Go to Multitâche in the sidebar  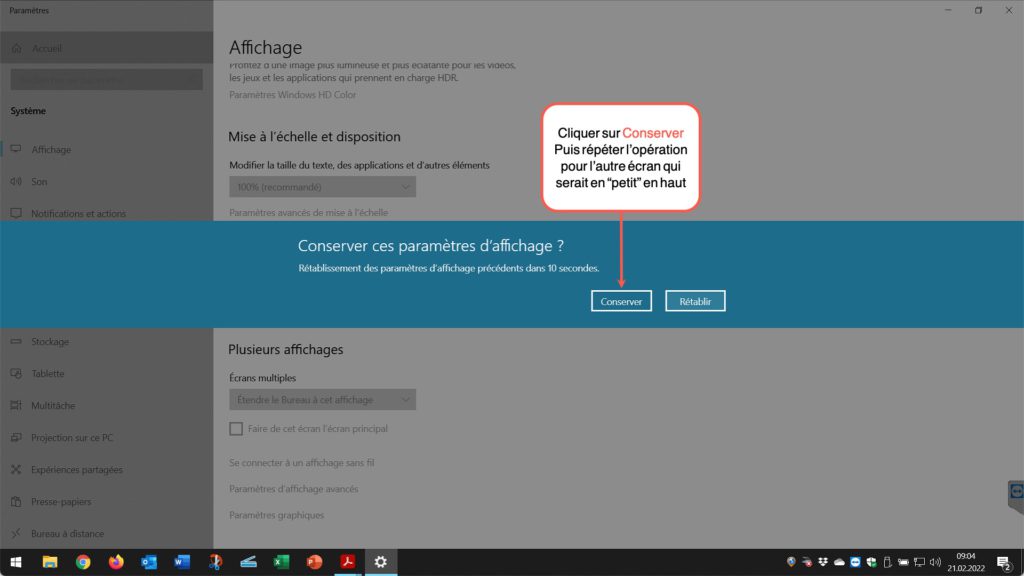click(x=52, y=406)
